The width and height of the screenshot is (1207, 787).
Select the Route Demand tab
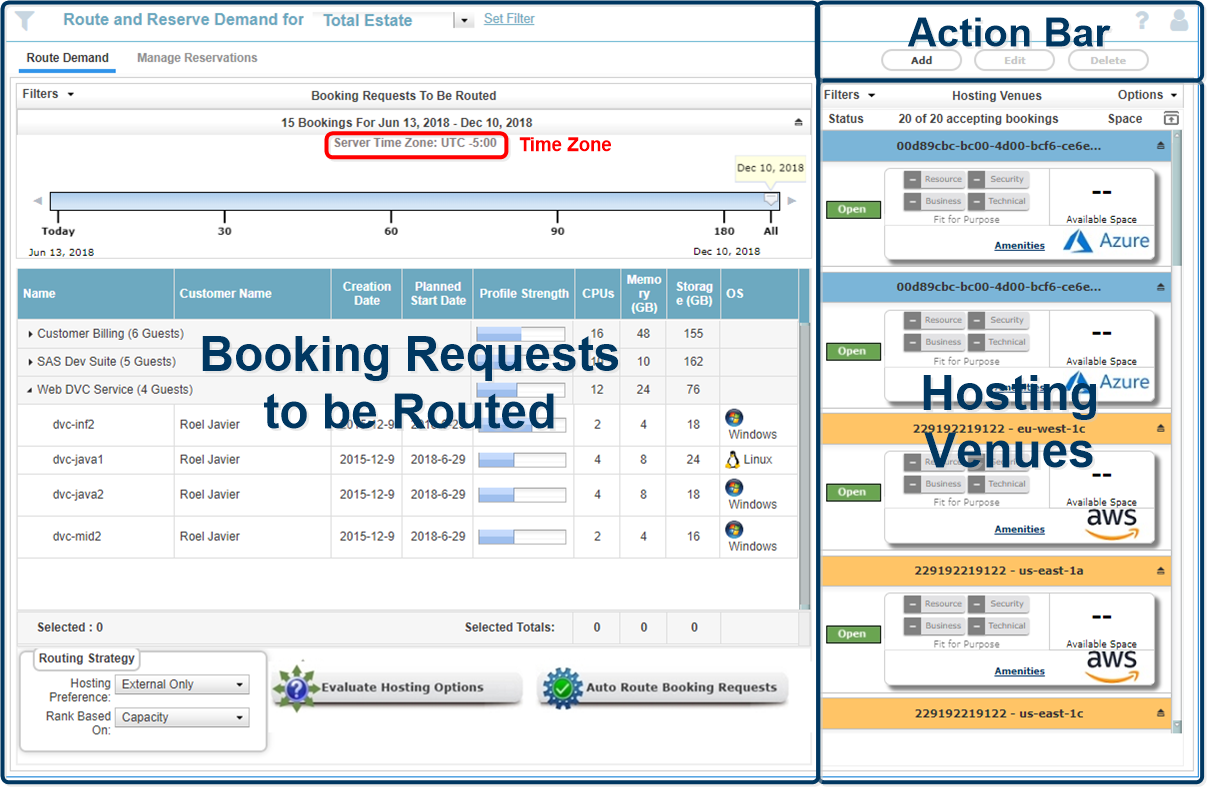tap(67, 58)
